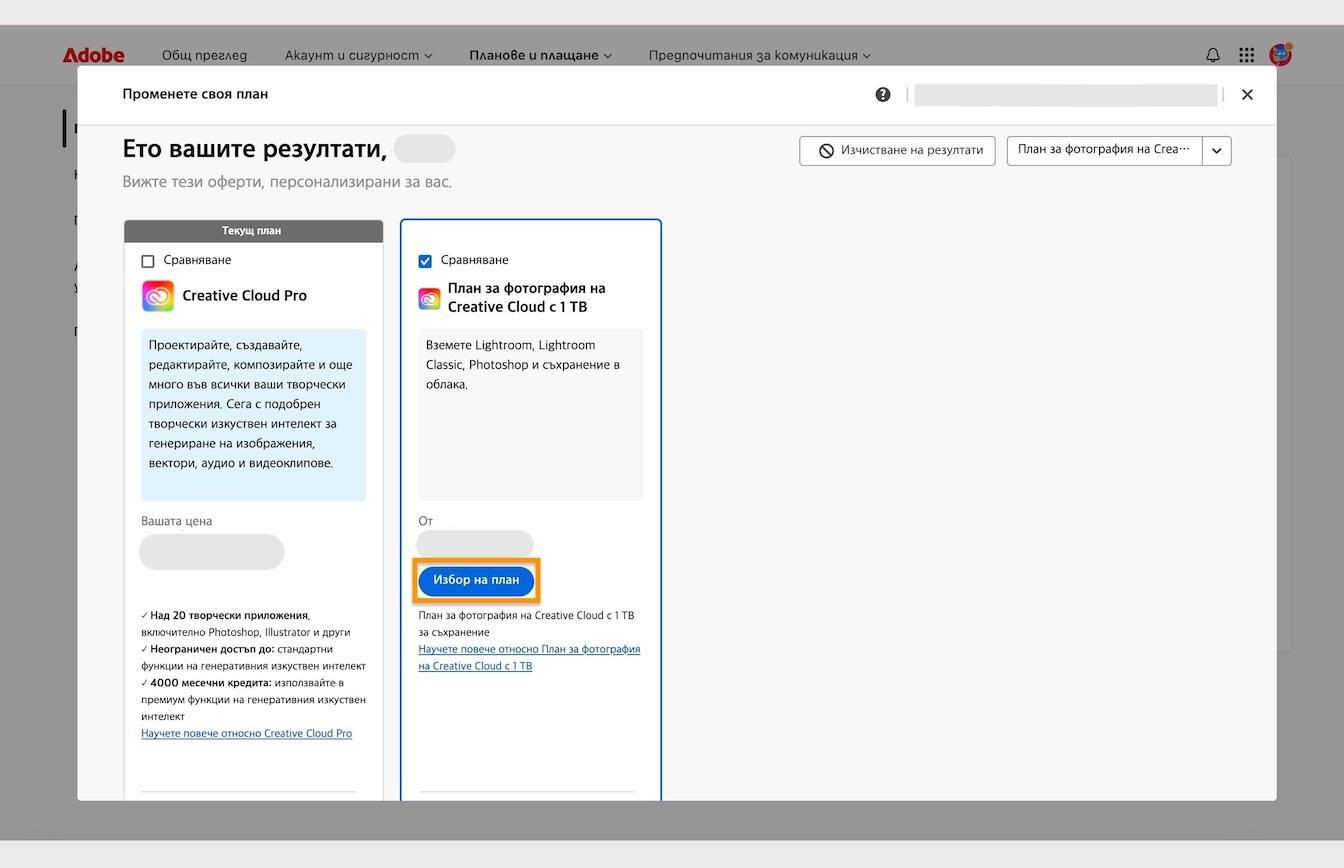Click the Photography plan description box
This screenshot has height=868, width=1344.
click(x=530, y=414)
